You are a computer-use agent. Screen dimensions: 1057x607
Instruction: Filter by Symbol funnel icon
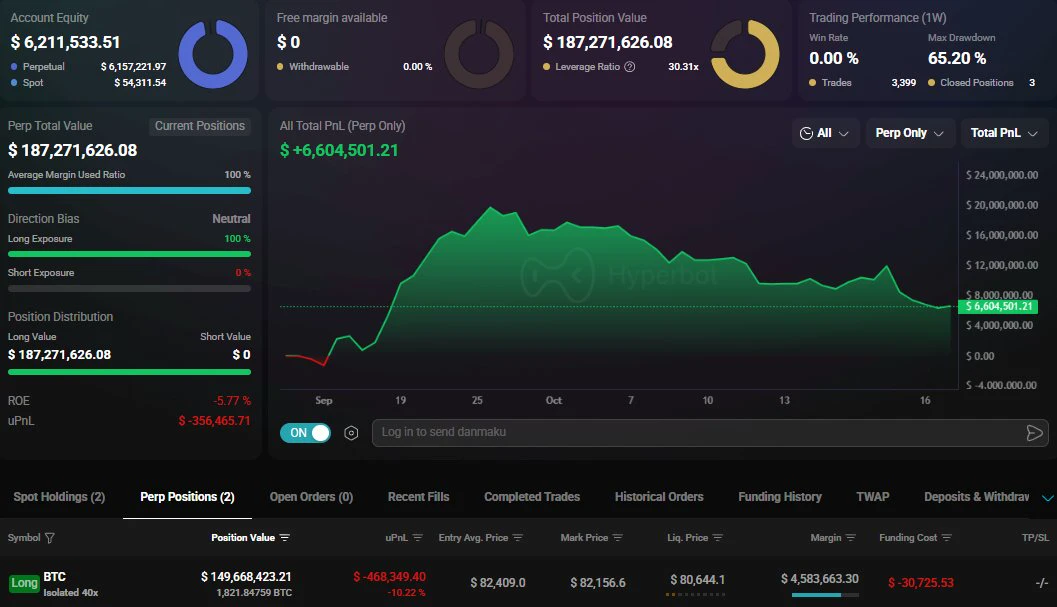pos(49,538)
